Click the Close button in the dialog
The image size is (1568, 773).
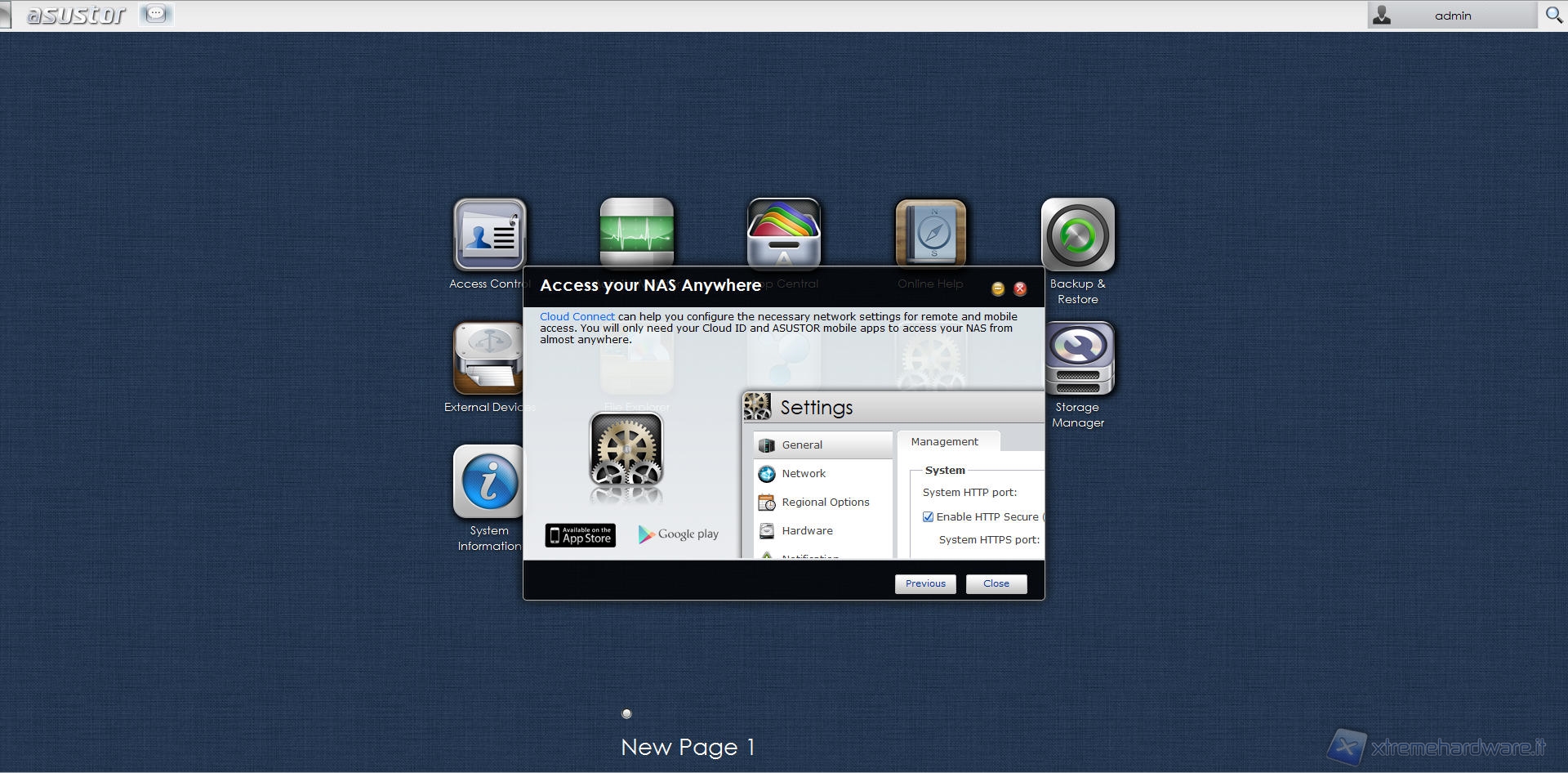(996, 583)
